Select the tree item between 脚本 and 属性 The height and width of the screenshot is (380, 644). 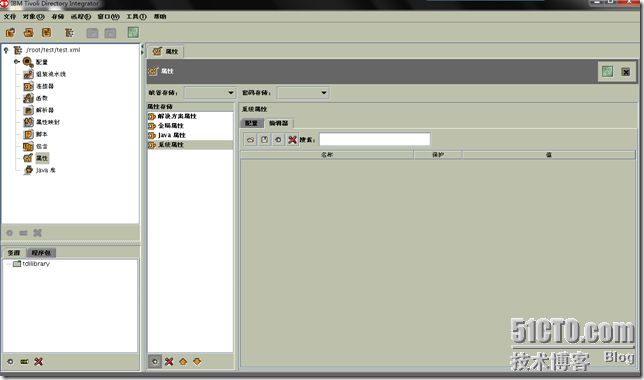pyautogui.click(x=42, y=146)
